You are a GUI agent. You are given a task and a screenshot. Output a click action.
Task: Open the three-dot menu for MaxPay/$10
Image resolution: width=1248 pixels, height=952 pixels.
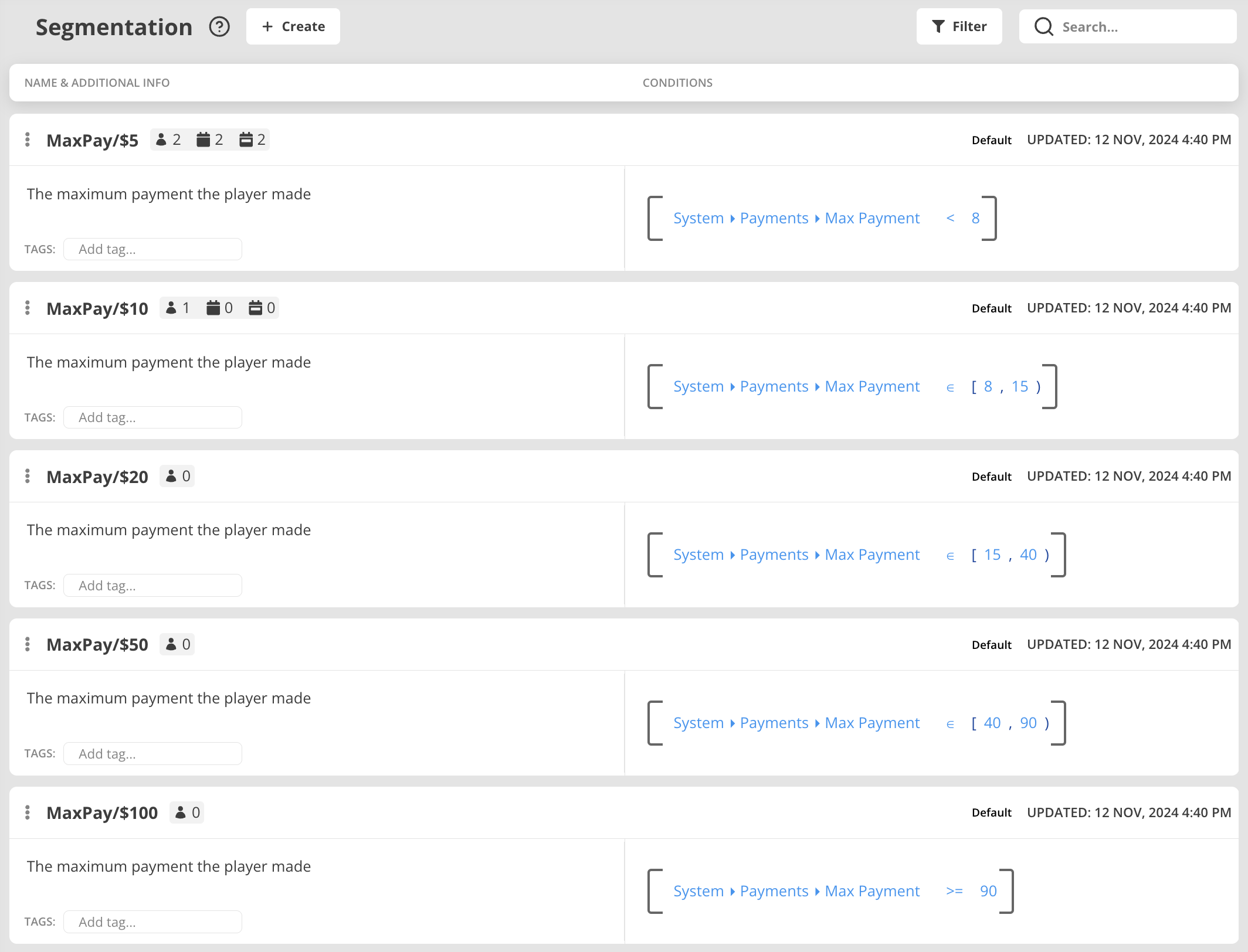coord(28,308)
